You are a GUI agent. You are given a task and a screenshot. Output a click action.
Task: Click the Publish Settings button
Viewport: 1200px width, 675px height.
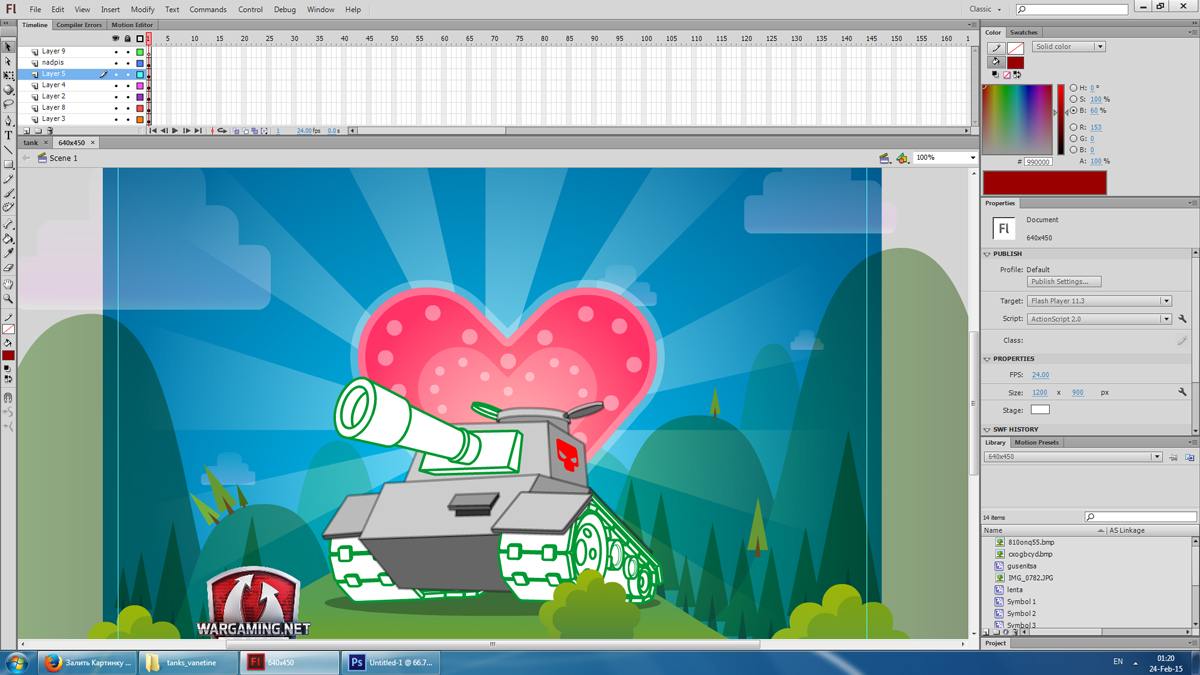coord(1064,282)
